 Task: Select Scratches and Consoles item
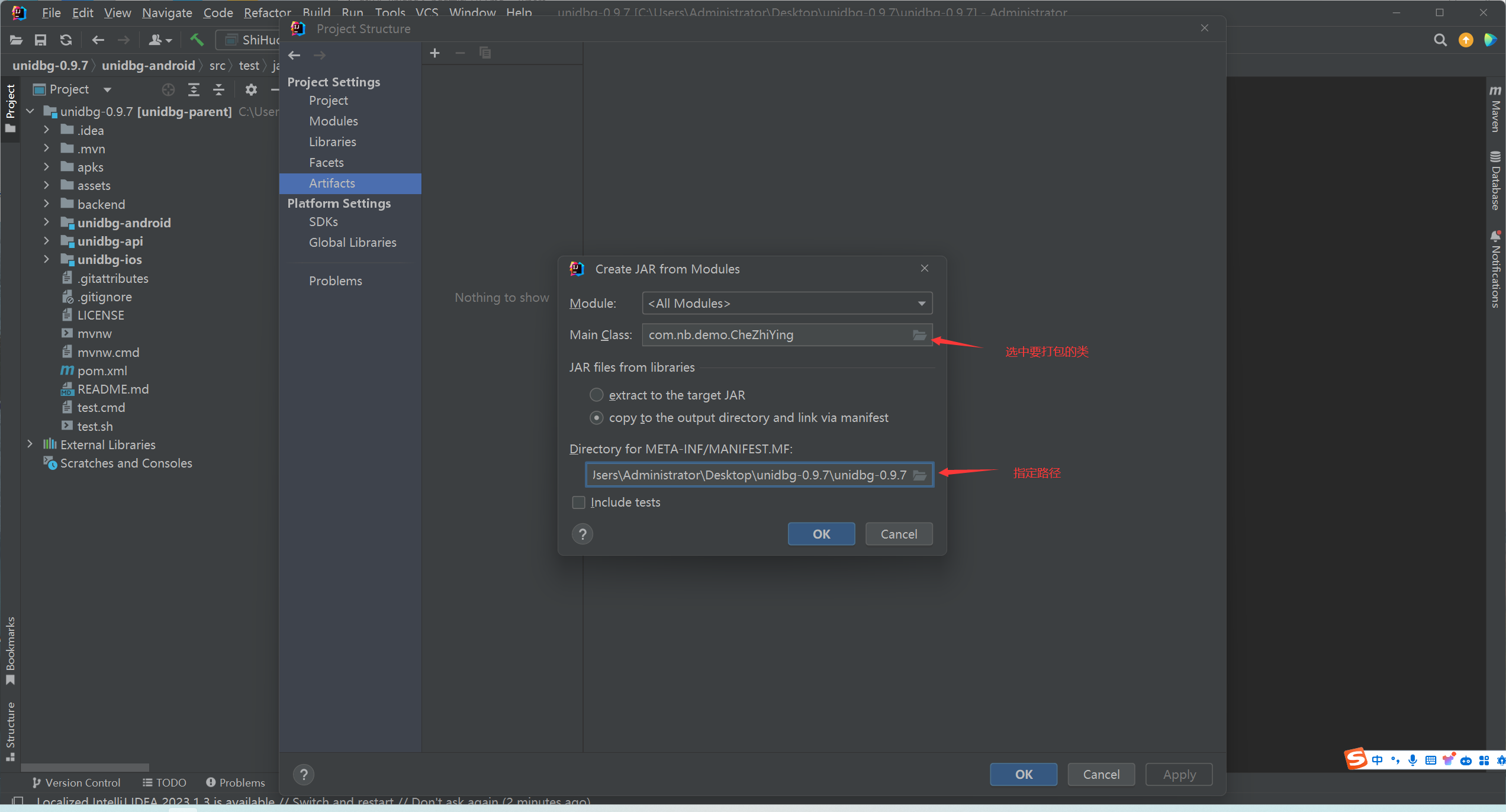126,463
